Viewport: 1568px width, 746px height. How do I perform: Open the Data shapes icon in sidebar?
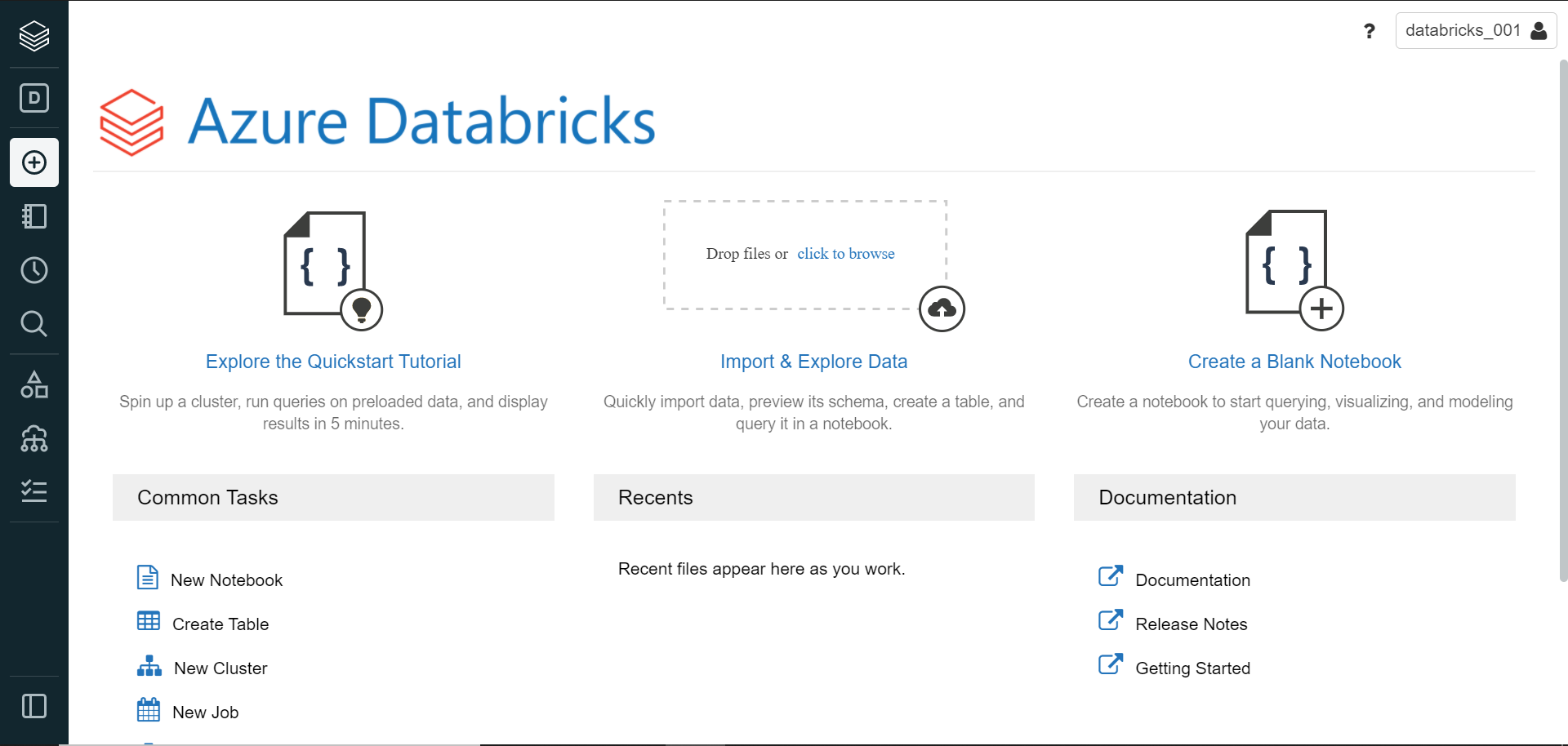click(x=34, y=384)
